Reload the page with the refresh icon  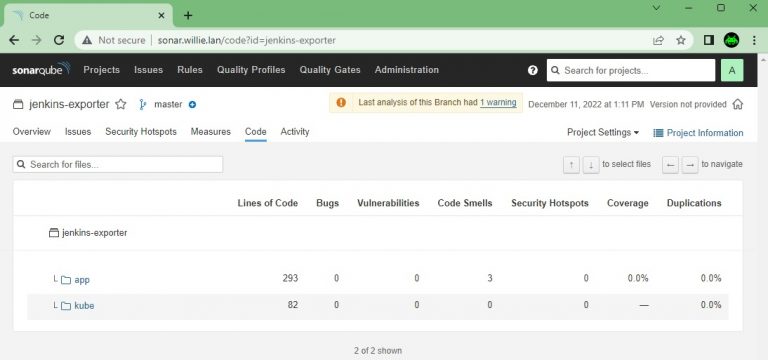pos(59,40)
